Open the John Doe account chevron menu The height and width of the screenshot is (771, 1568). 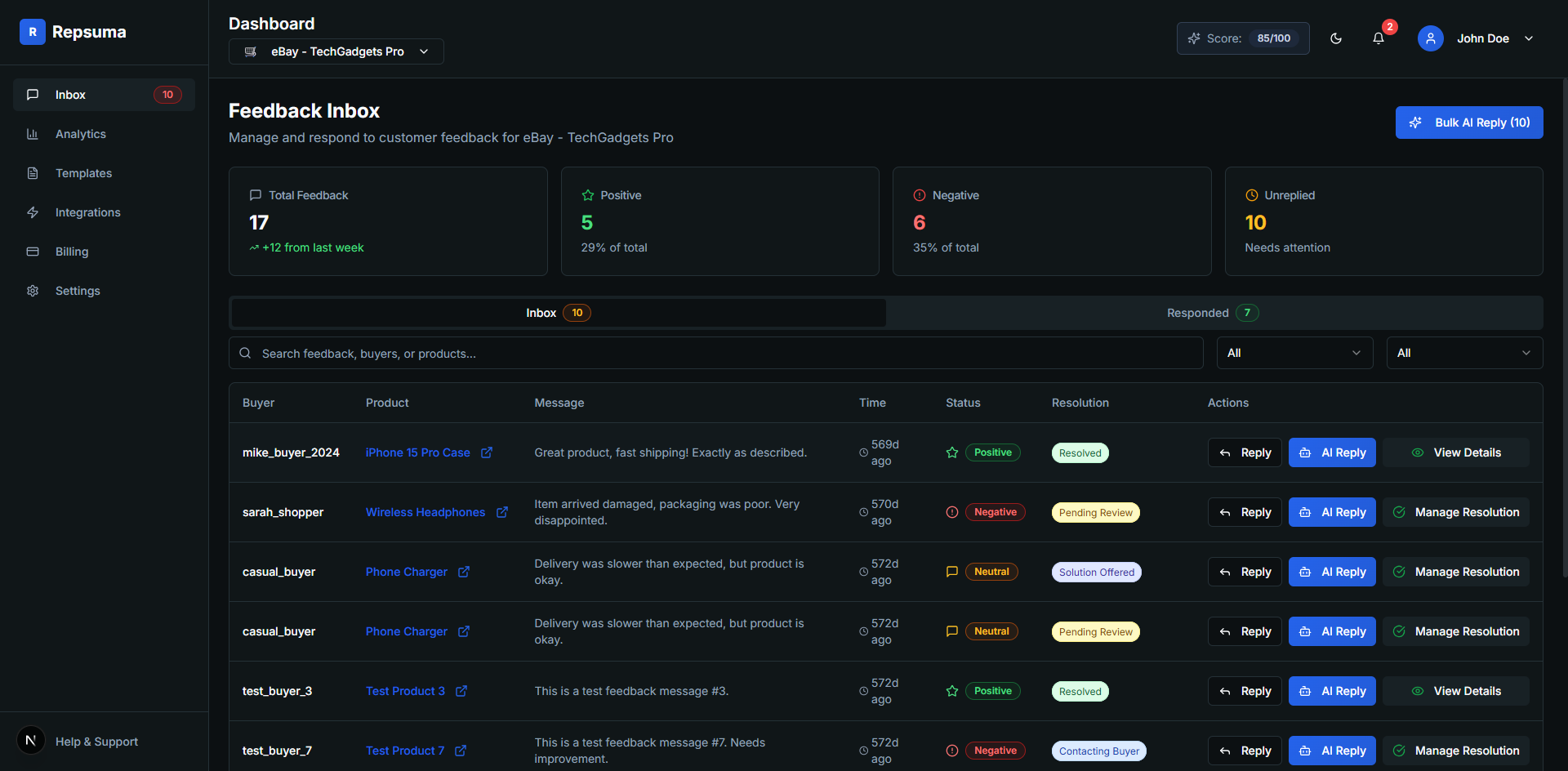click(x=1530, y=38)
